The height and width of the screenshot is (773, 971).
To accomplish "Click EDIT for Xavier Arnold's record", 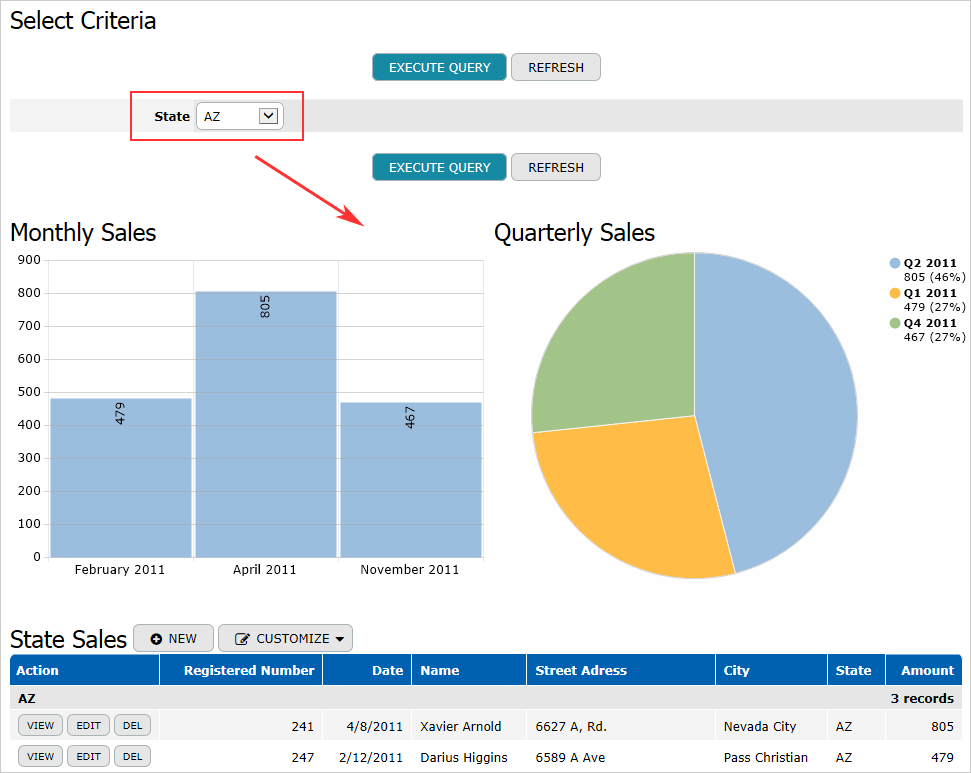I will (88, 725).
